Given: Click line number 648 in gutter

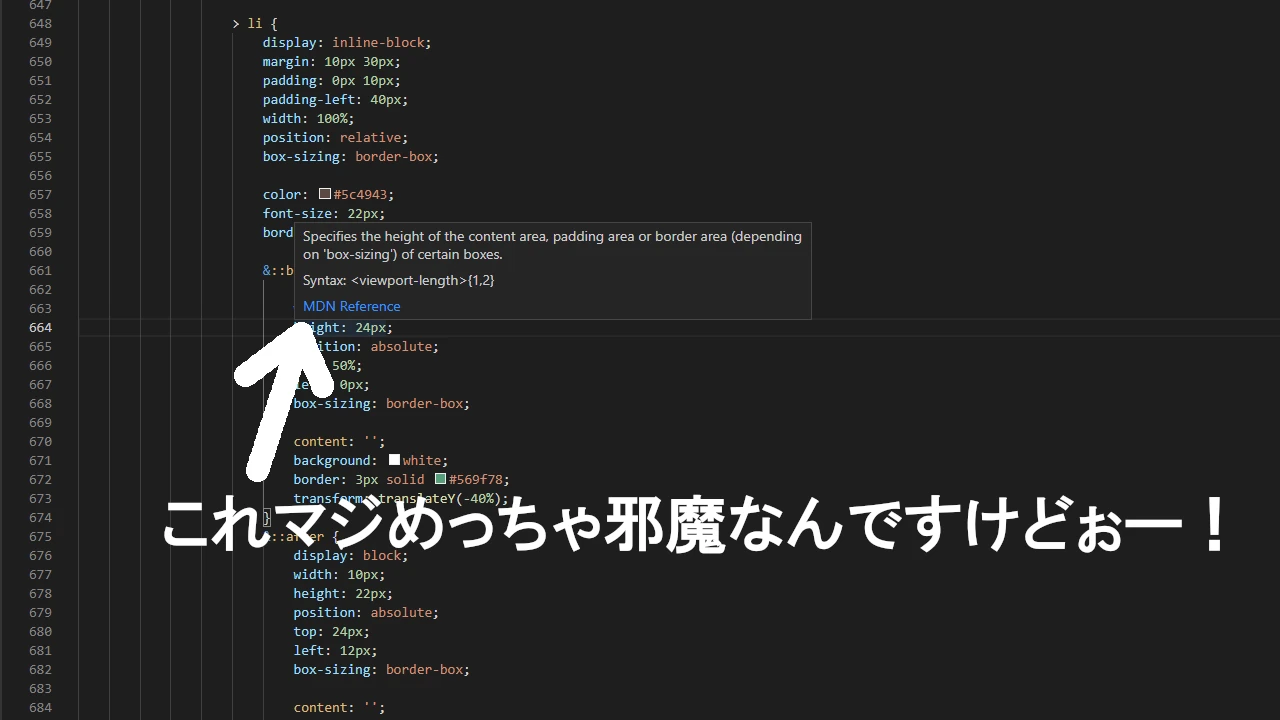Looking at the screenshot, I should (x=40, y=23).
